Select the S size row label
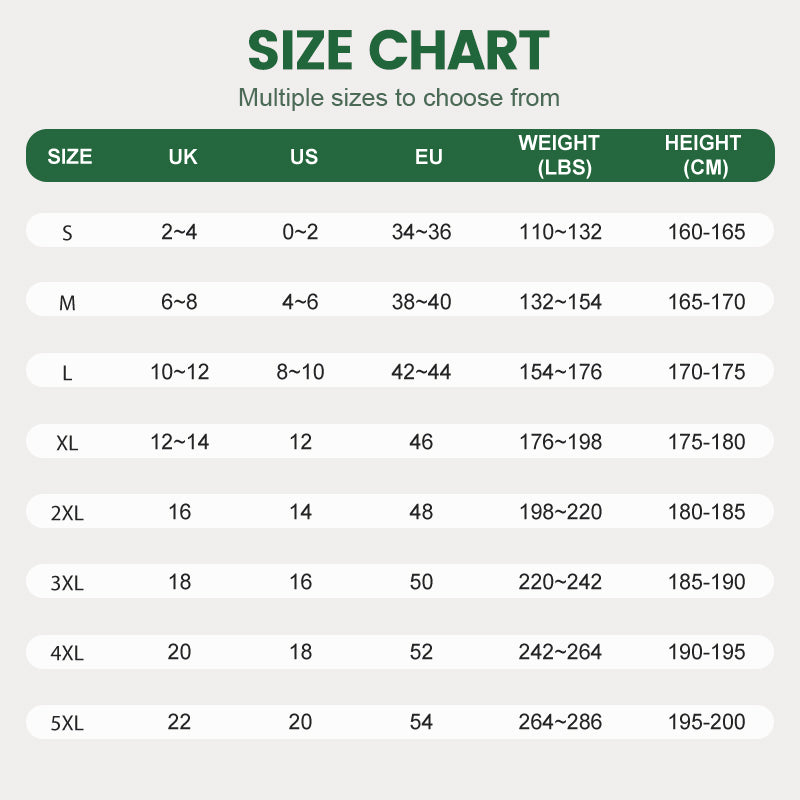 67,233
